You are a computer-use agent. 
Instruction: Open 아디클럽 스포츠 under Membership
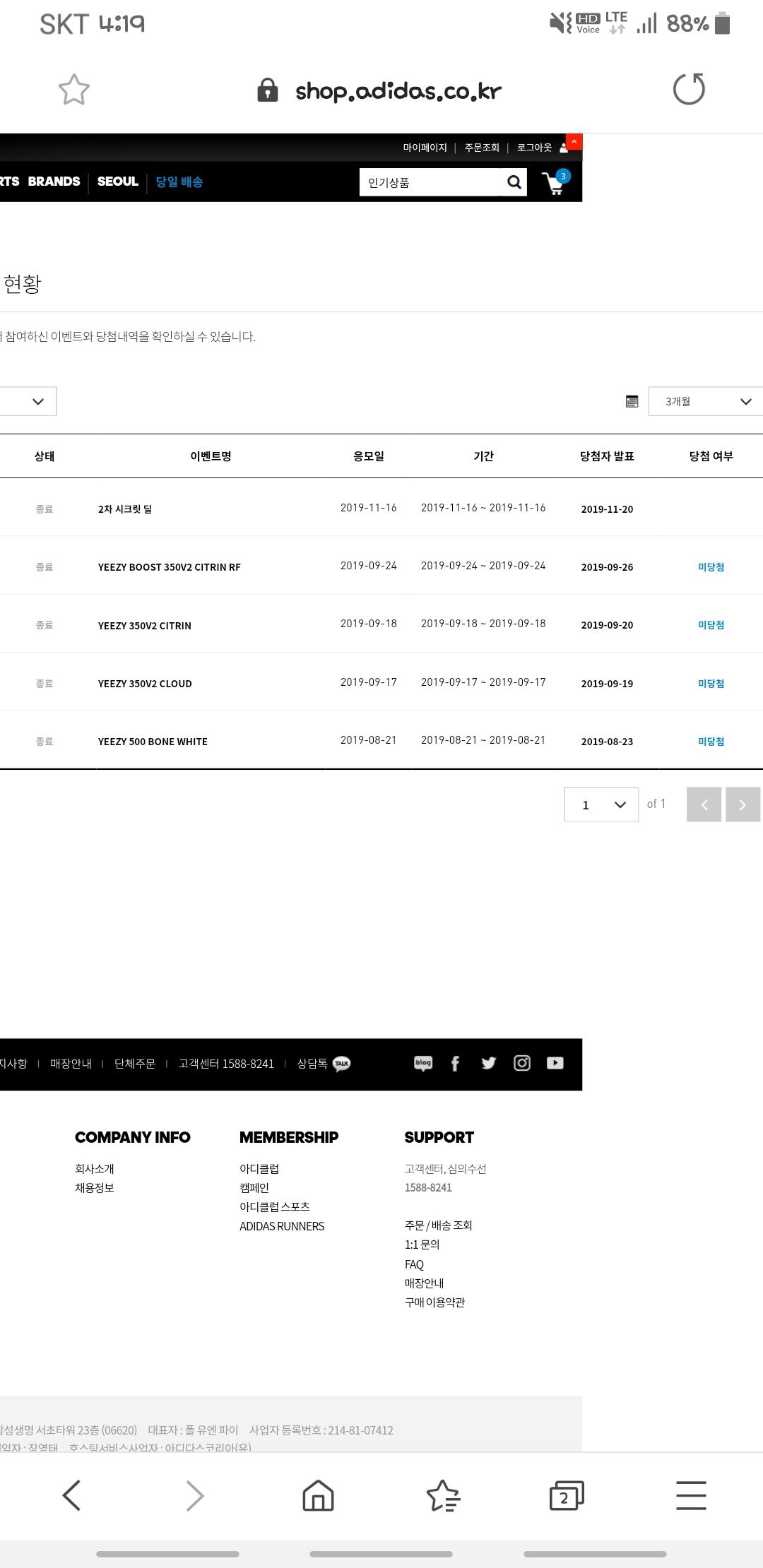(275, 1207)
